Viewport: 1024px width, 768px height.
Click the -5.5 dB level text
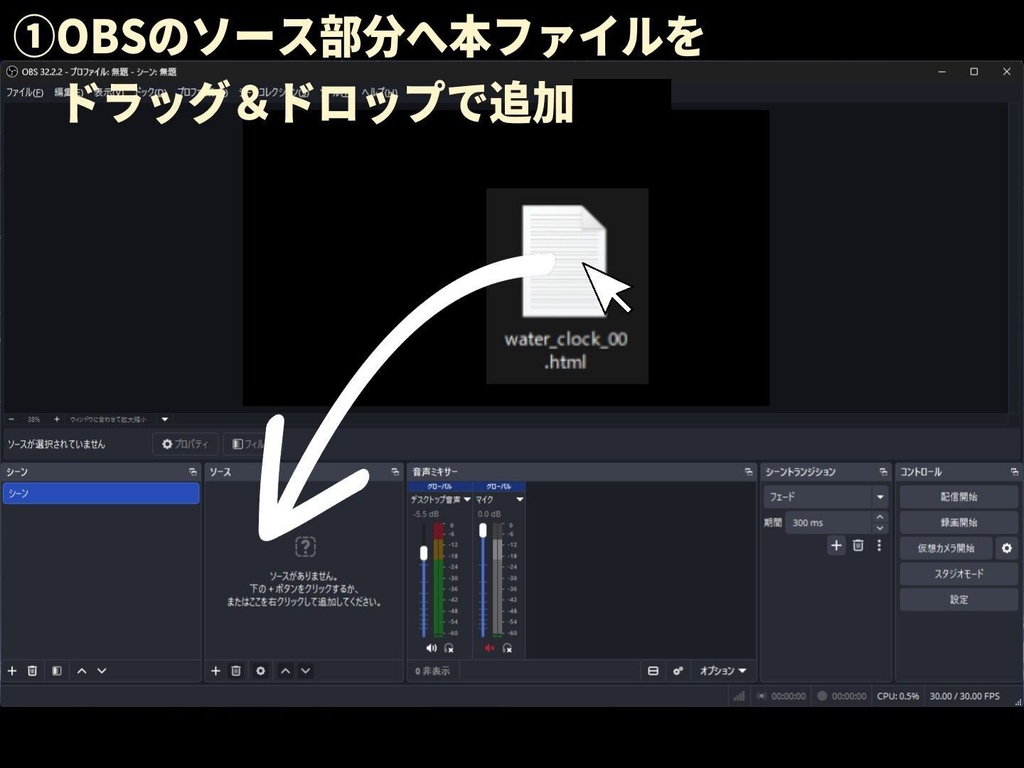[426, 514]
